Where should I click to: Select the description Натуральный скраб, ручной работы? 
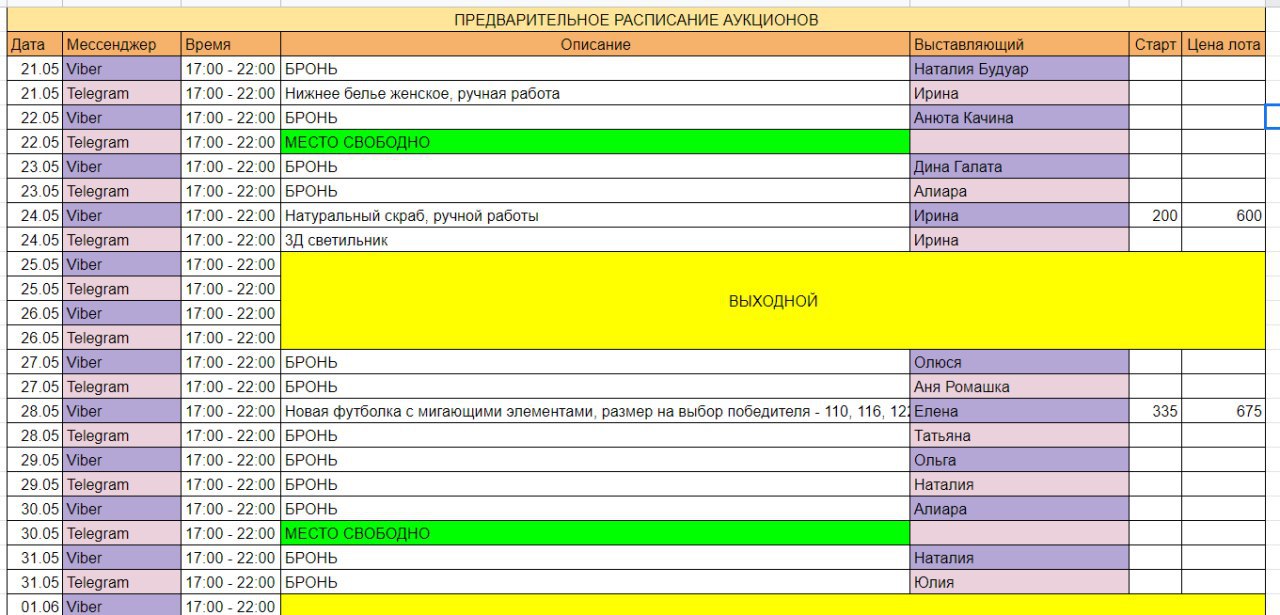click(x=595, y=216)
